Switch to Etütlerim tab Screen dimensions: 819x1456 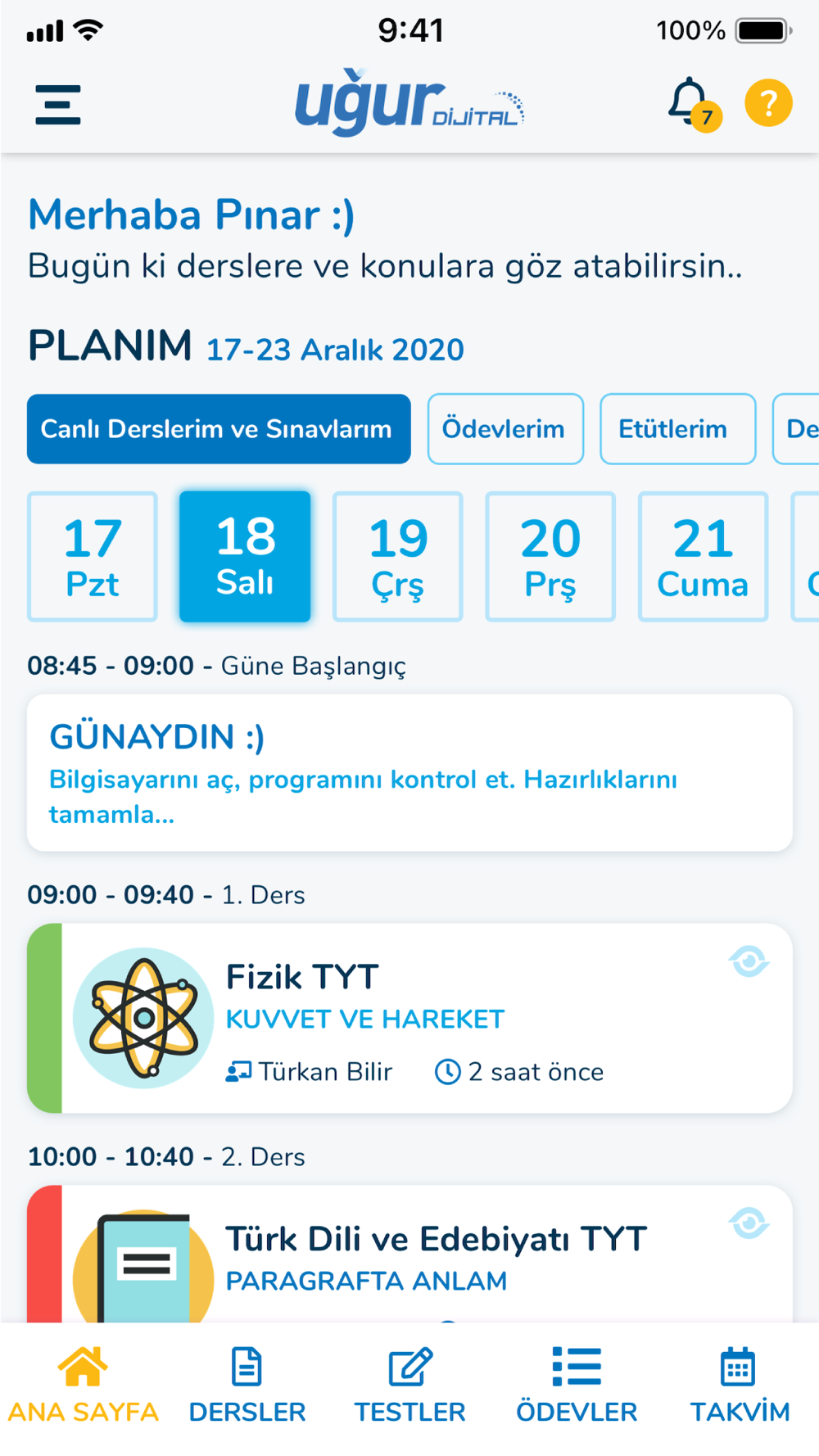677,429
